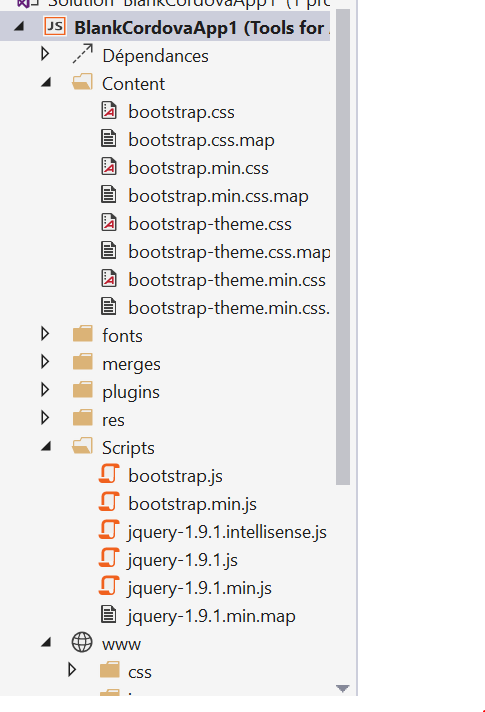485x712 pixels.
Task: Collapse the BlankCordovaApp1 project node
Action: (19, 27)
